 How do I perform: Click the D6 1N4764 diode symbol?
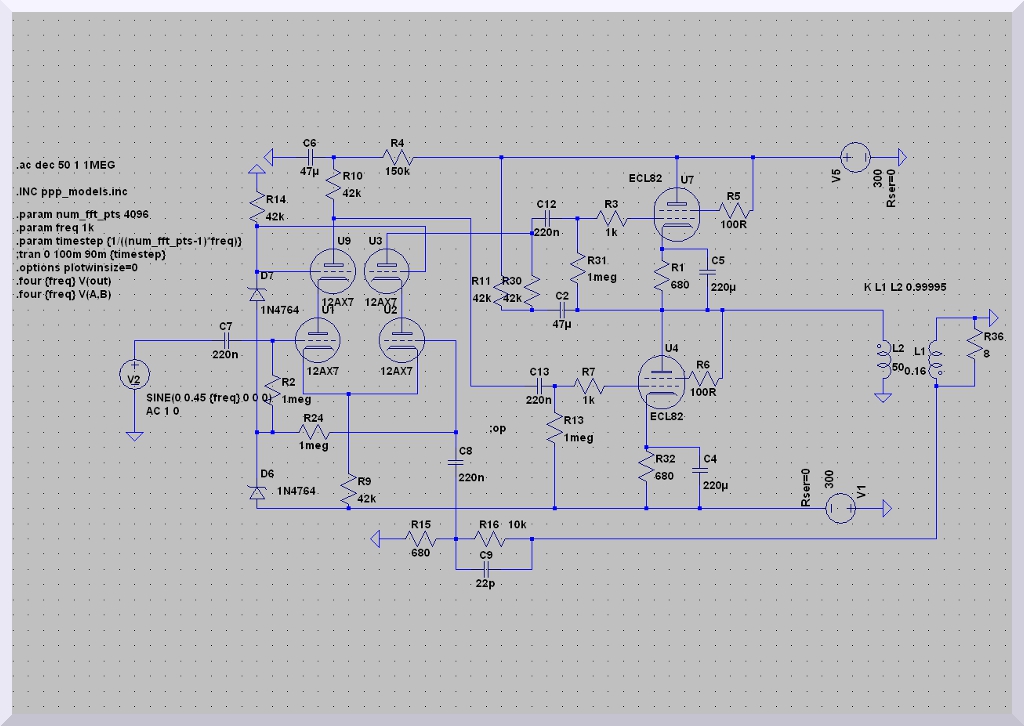[x=256, y=491]
